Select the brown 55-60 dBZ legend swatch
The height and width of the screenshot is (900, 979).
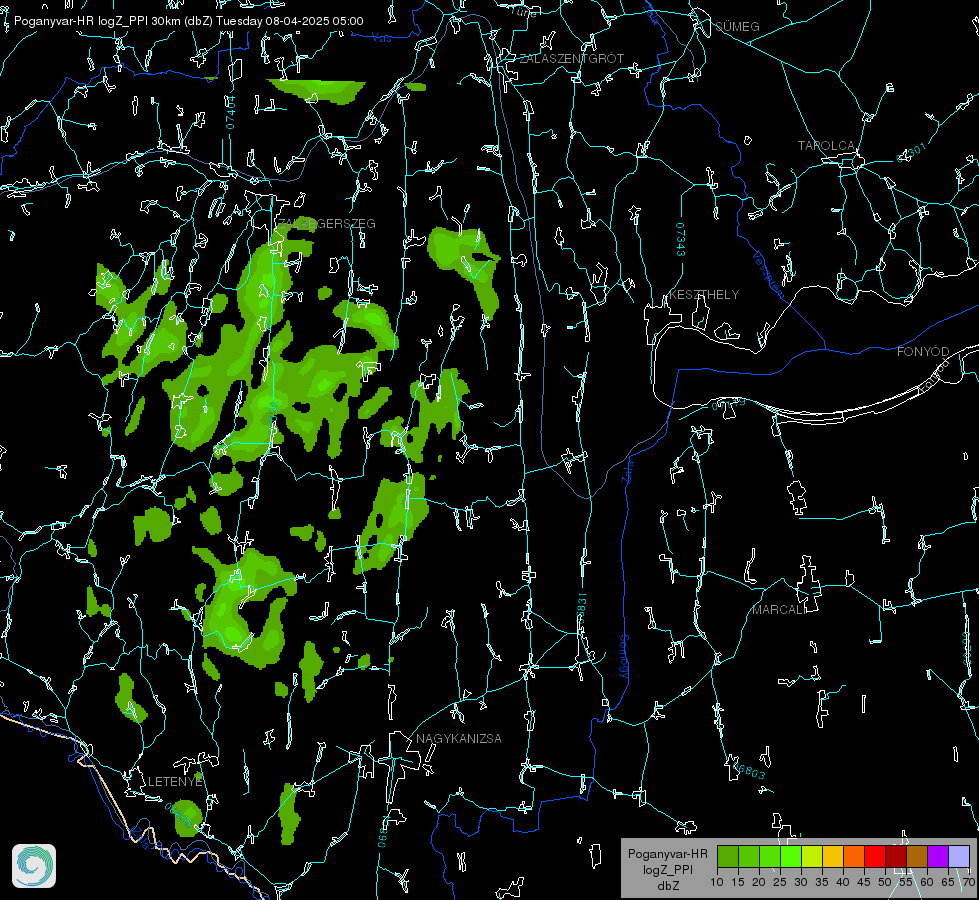point(917,856)
